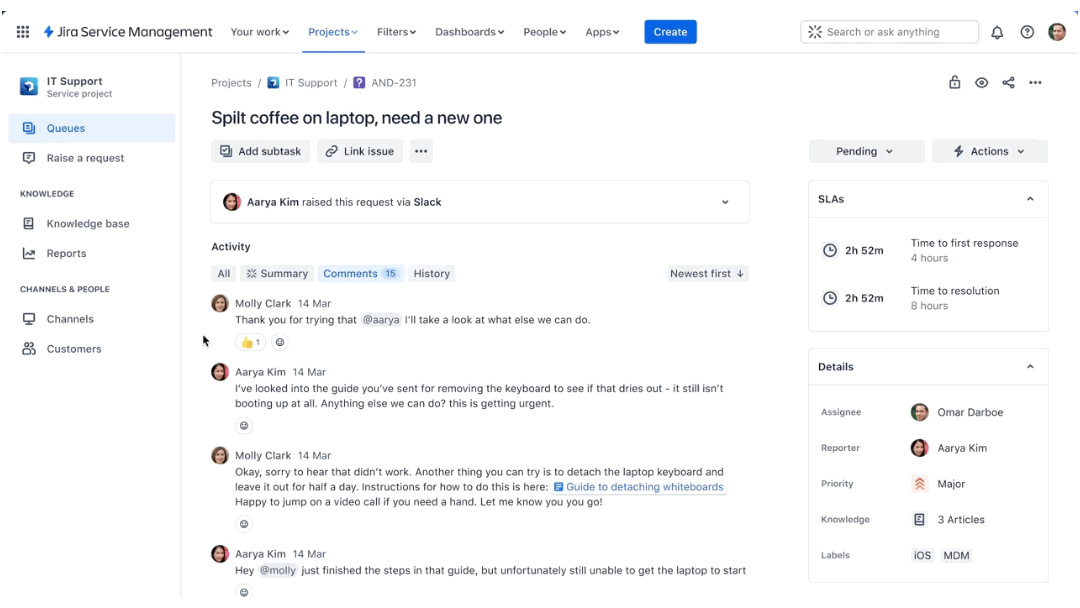Image resolution: width=1080 pixels, height=608 pixels.
Task: Open the Actions dropdown
Action: tap(989, 151)
